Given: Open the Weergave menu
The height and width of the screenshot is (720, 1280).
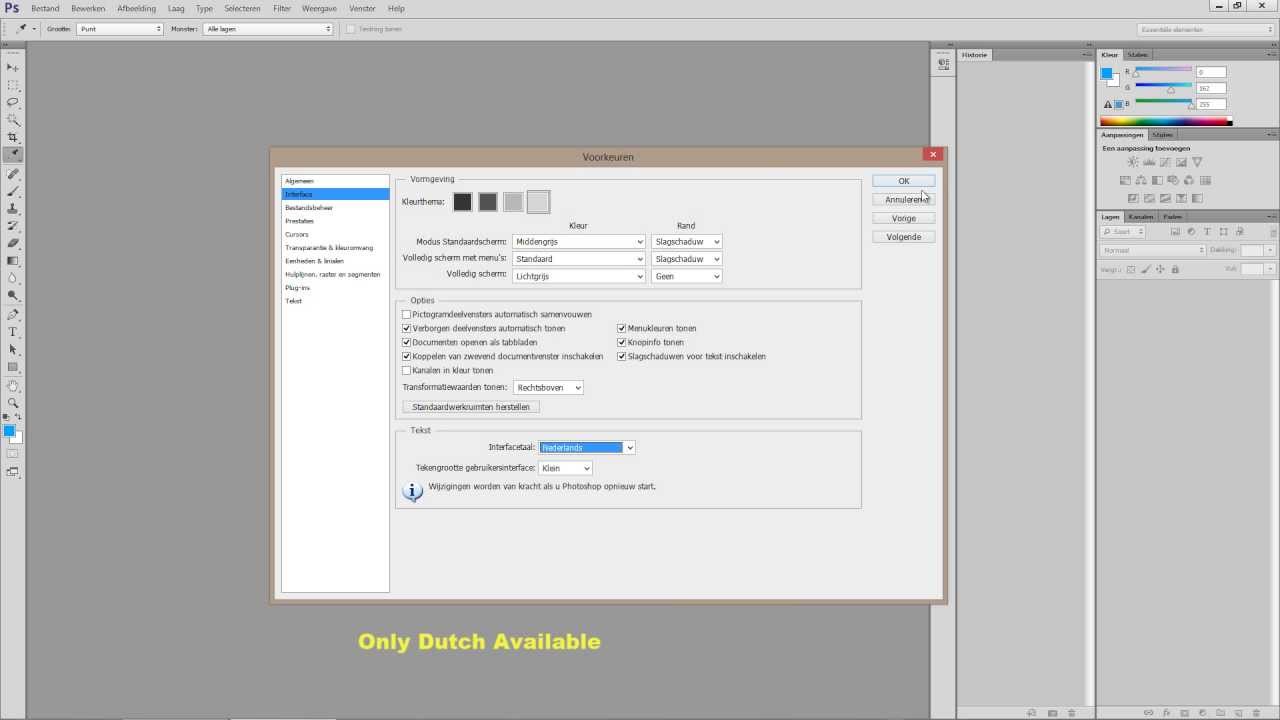Looking at the screenshot, I should (x=319, y=8).
